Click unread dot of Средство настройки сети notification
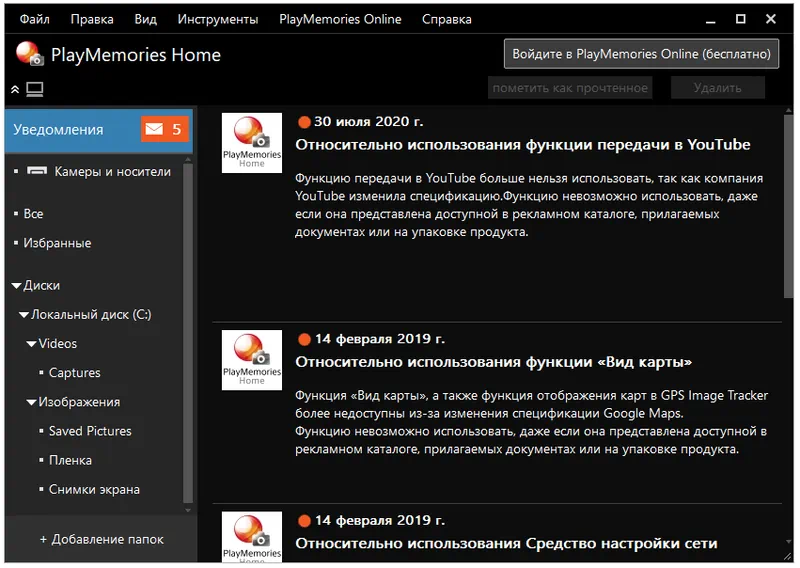The height and width of the screenshot is (568, 800). pyautogui.click(x=304, y=521)
